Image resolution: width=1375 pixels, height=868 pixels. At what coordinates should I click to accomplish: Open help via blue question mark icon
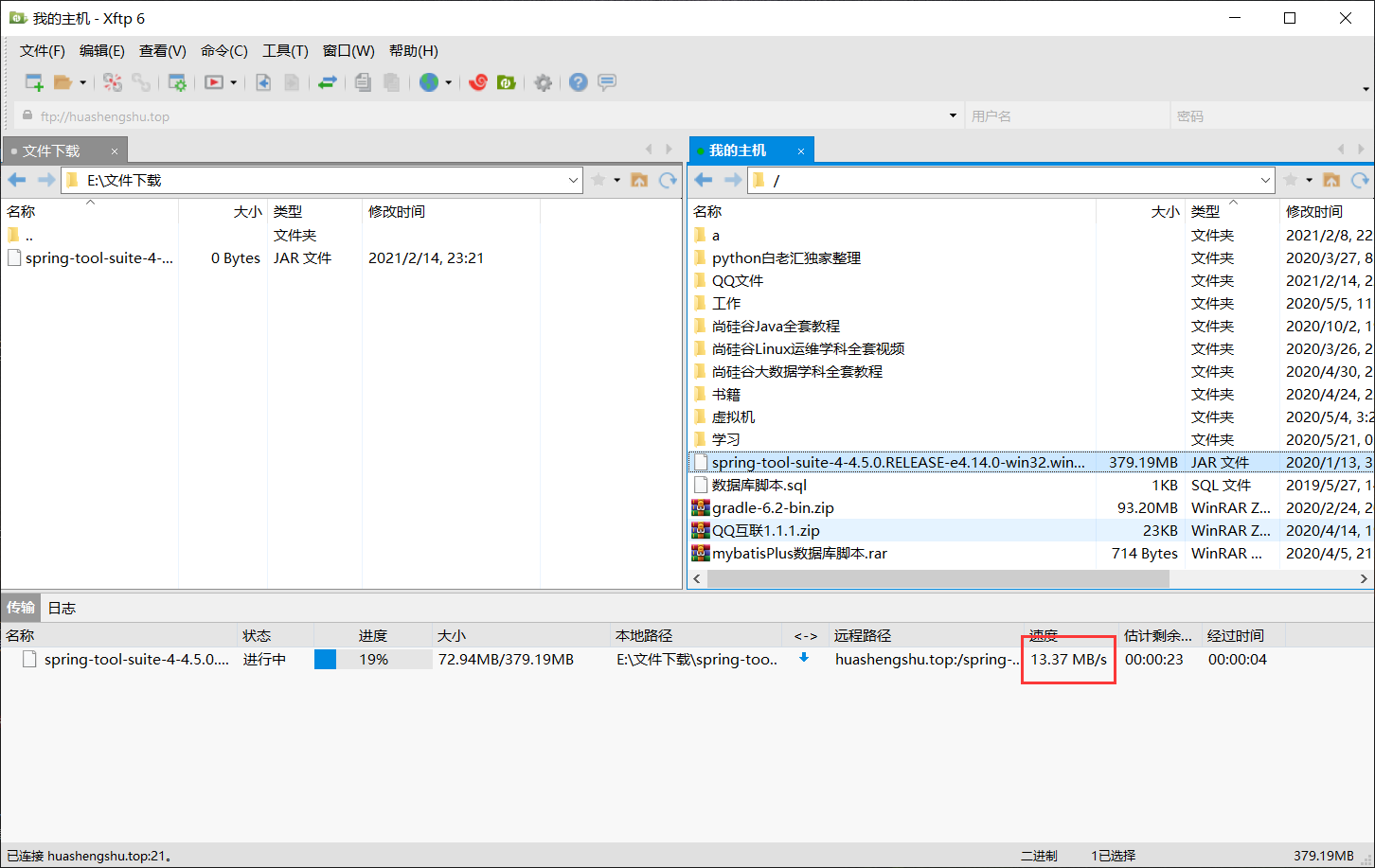579,82
